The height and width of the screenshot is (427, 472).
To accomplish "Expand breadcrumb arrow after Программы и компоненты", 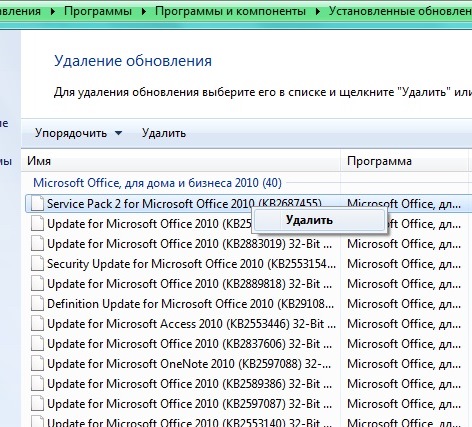I will coord(318,12).
